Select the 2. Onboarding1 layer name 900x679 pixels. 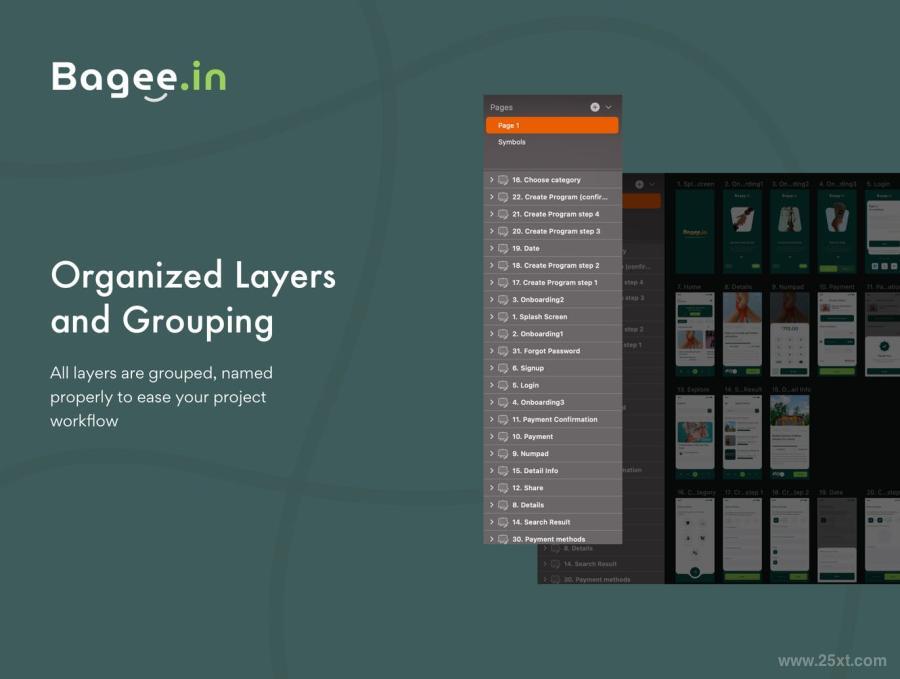tap(537, 333)
